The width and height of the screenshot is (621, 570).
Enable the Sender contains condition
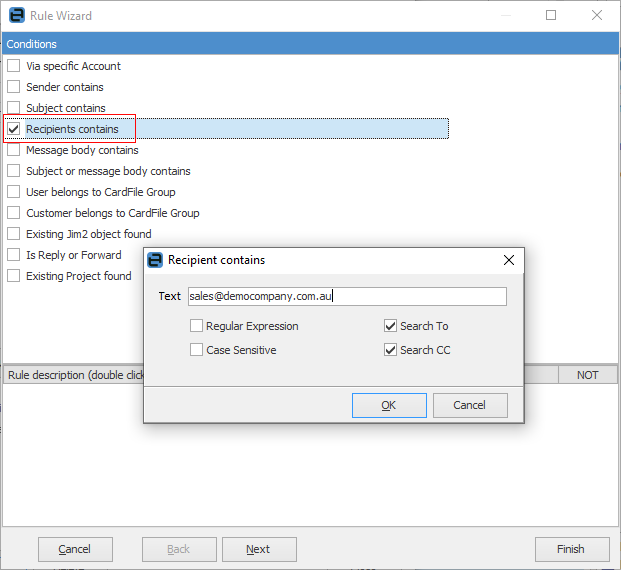[x=13, y=87]
